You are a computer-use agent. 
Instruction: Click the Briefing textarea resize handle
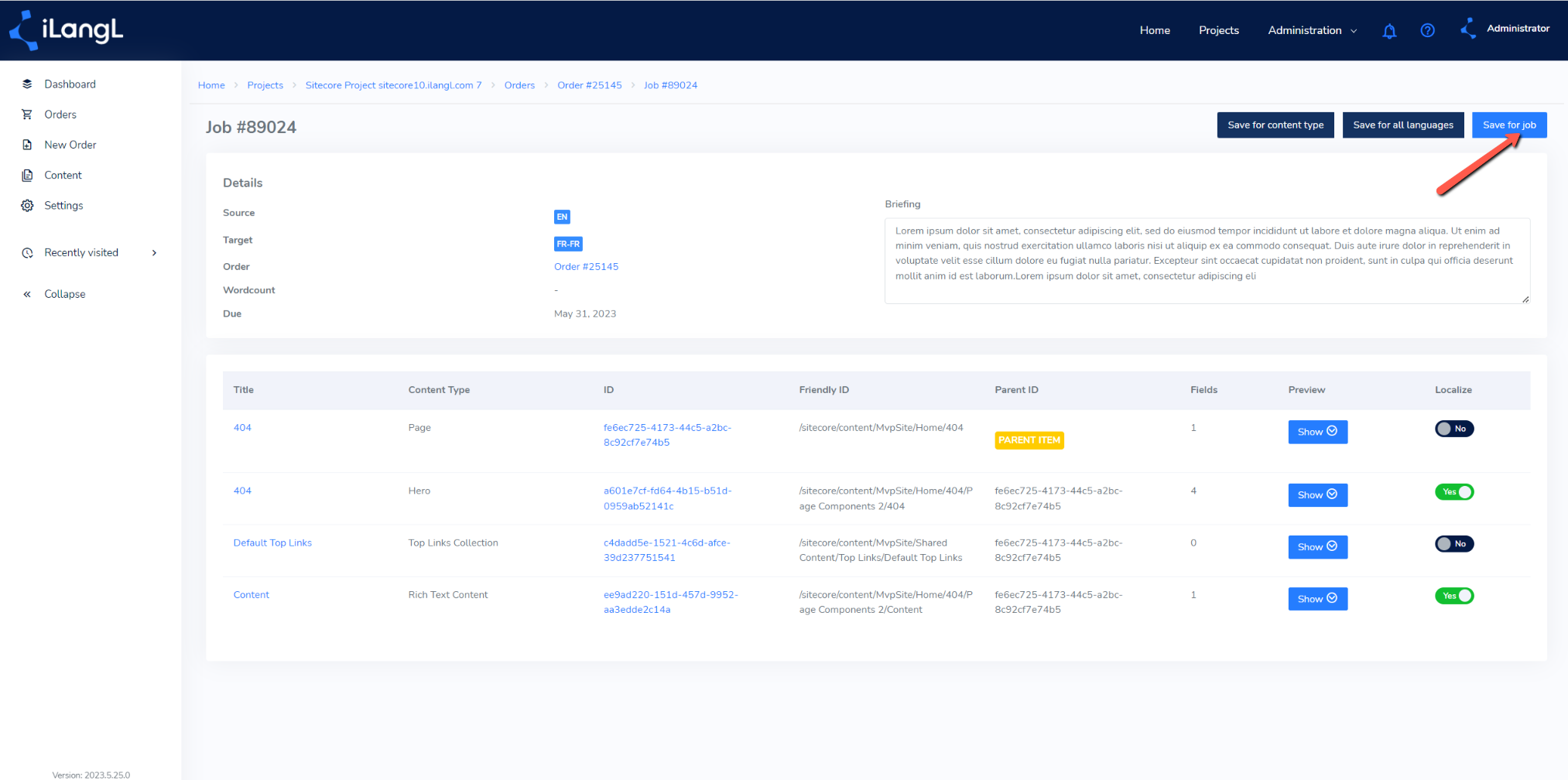1525,299
